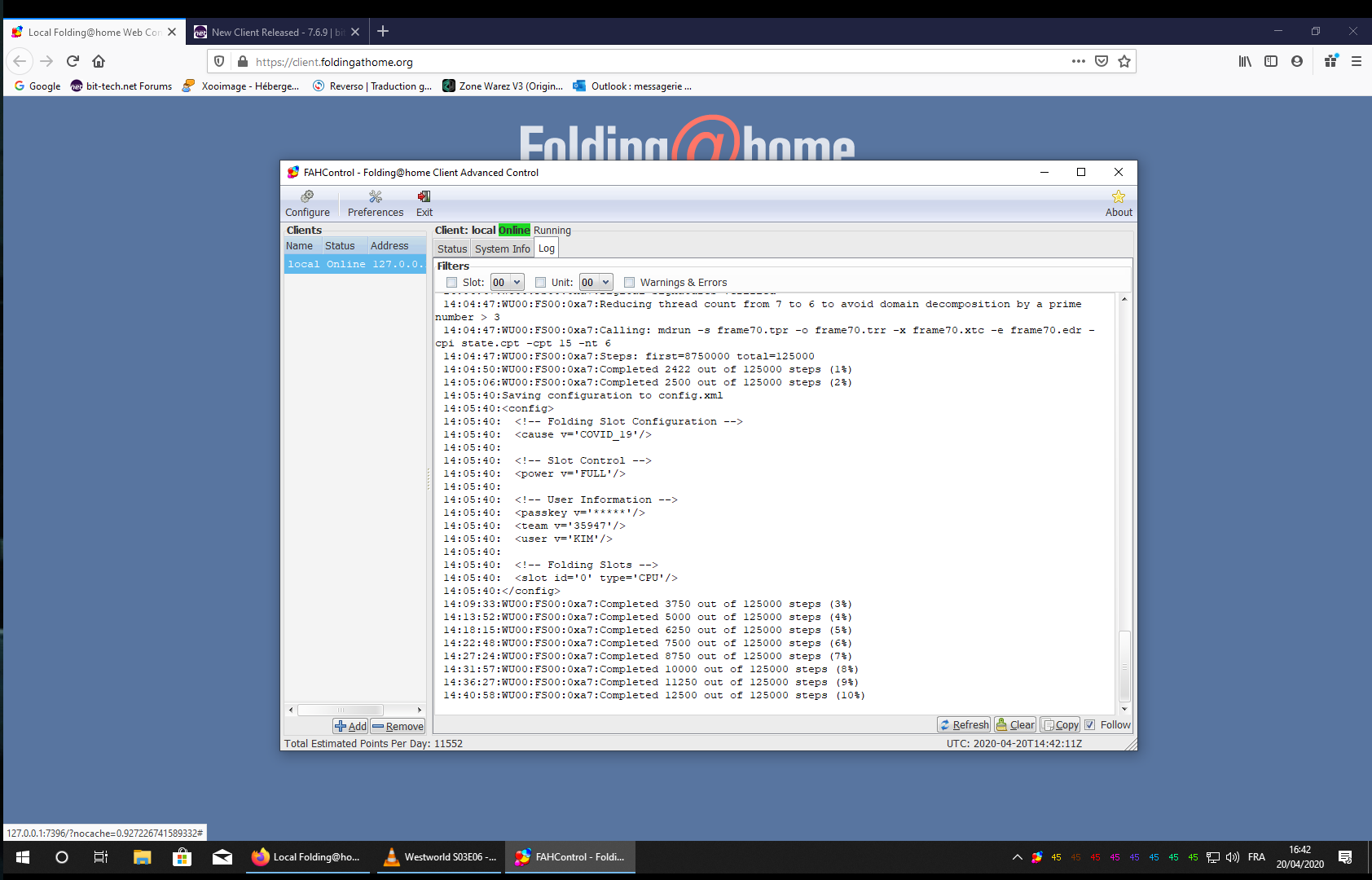This screenshot has width=1372, height=880.
Task: Toggle Warnings & Errors filter checkbox
Action: [629, 283]
